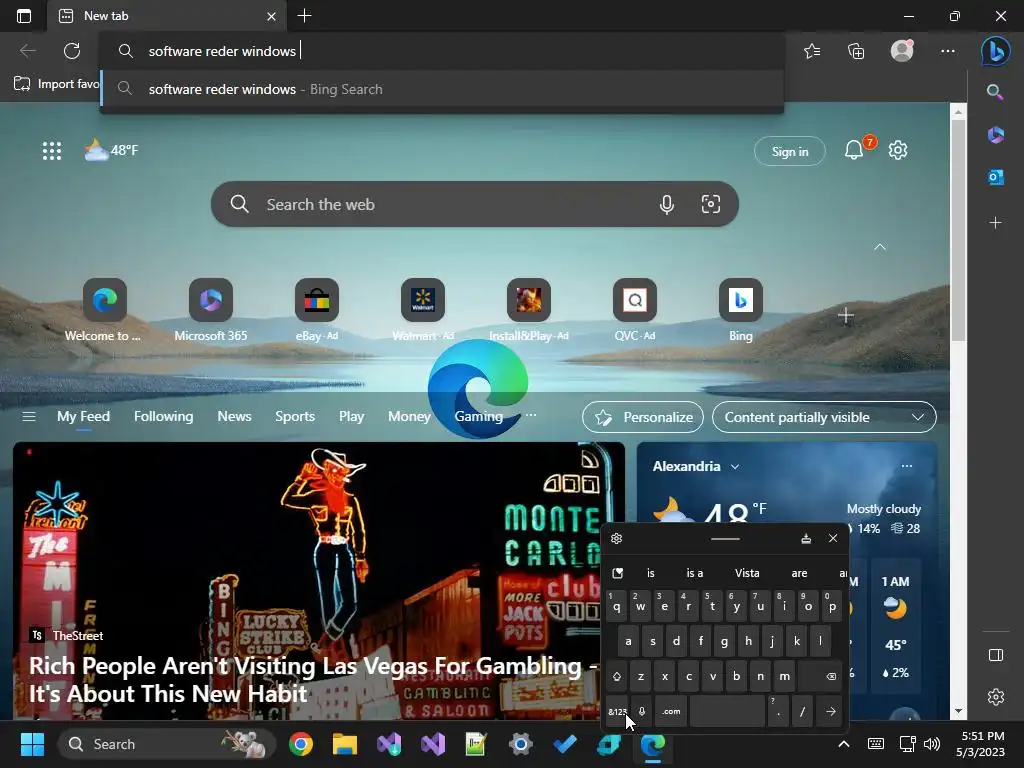
Task: Expand the Alexandria location dropdown
Action: pos(735,466)
